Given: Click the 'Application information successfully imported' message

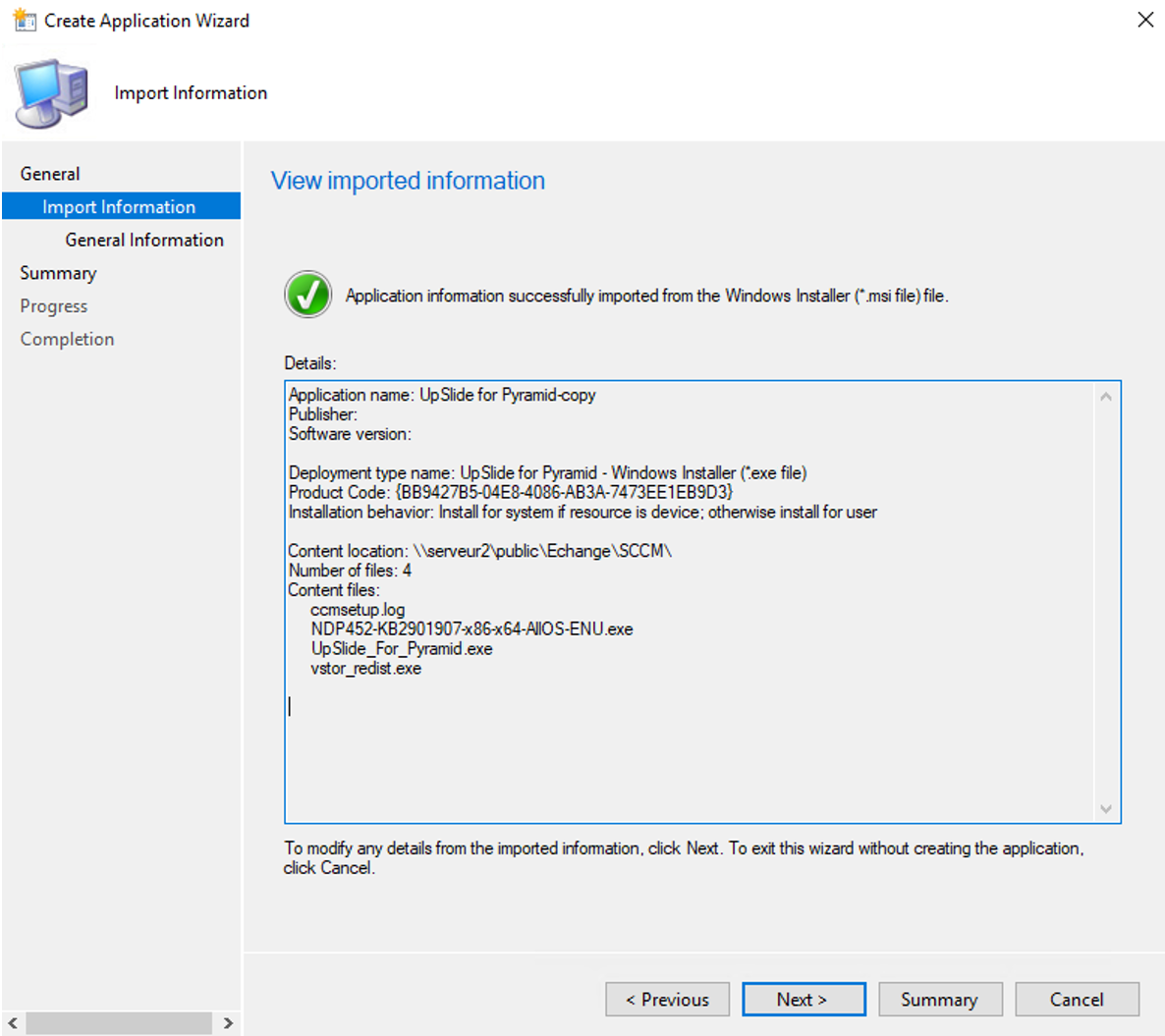Looking at the screenshot, I should tap(647, 296).
